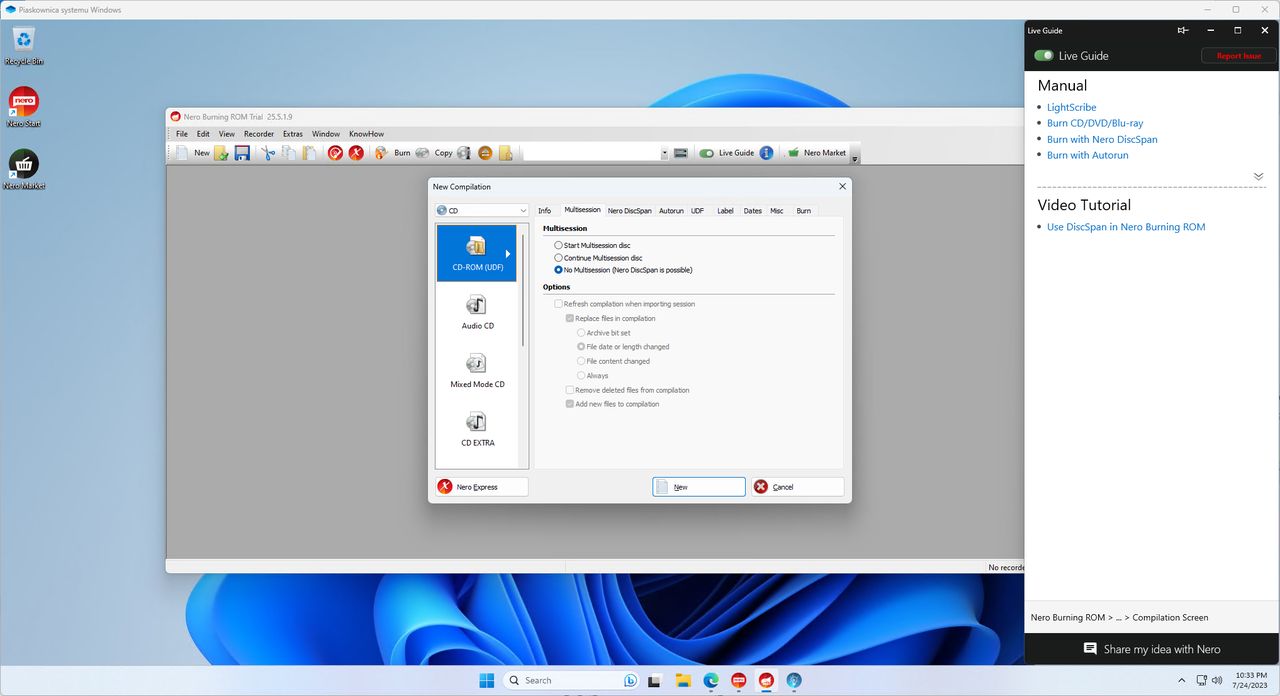Click the blue Info toolbar icon
The image size is (1280, 696).
pos(766,153)
